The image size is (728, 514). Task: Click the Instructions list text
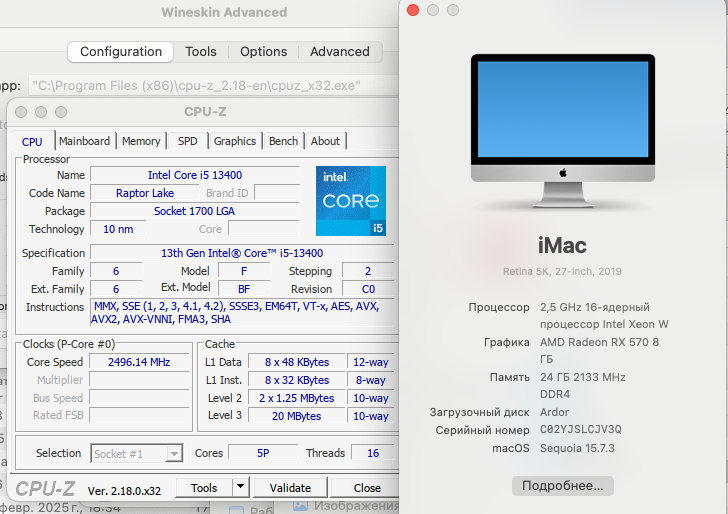tap(242, 312)
